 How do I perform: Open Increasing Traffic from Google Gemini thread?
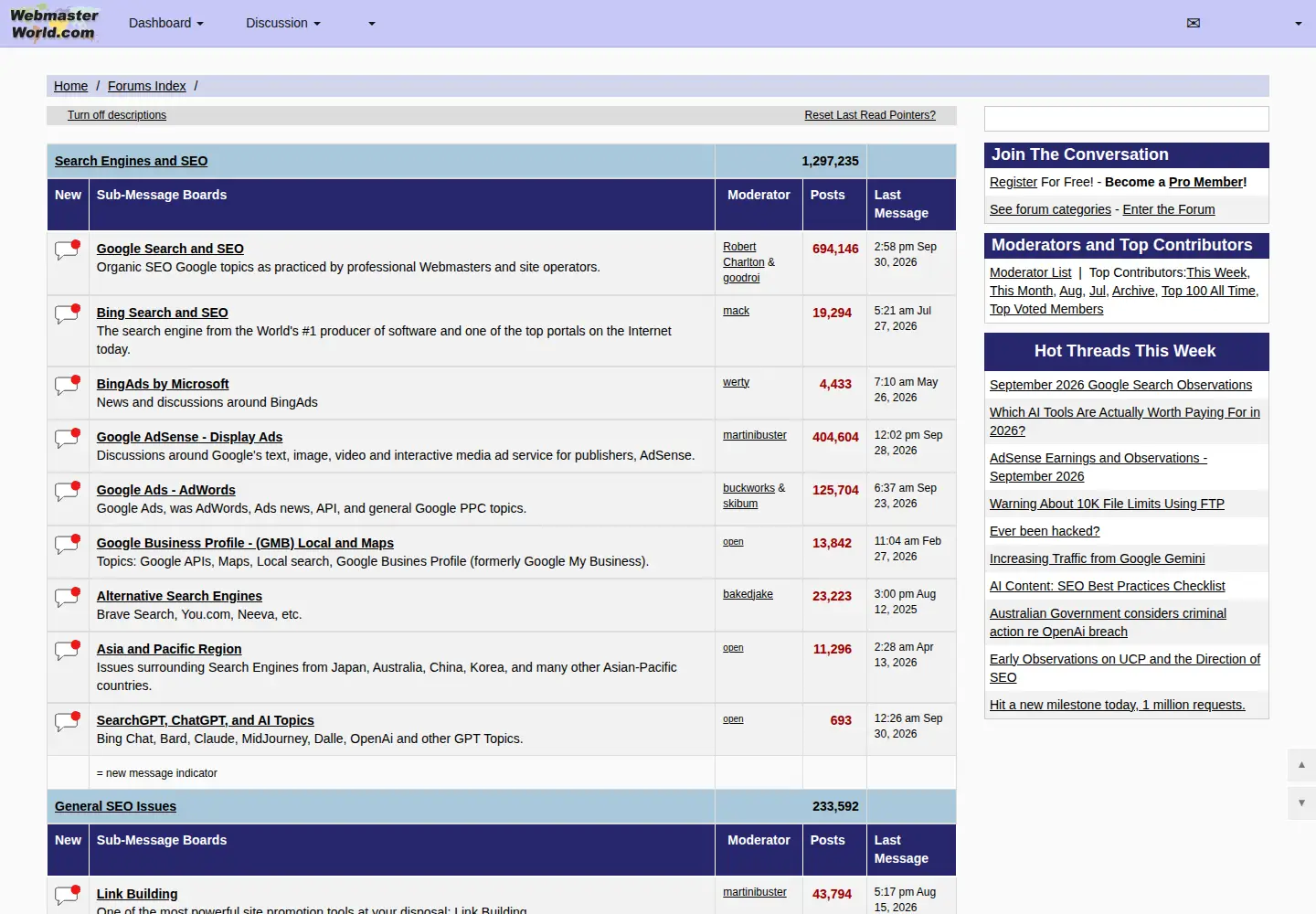click(1097, 558)
